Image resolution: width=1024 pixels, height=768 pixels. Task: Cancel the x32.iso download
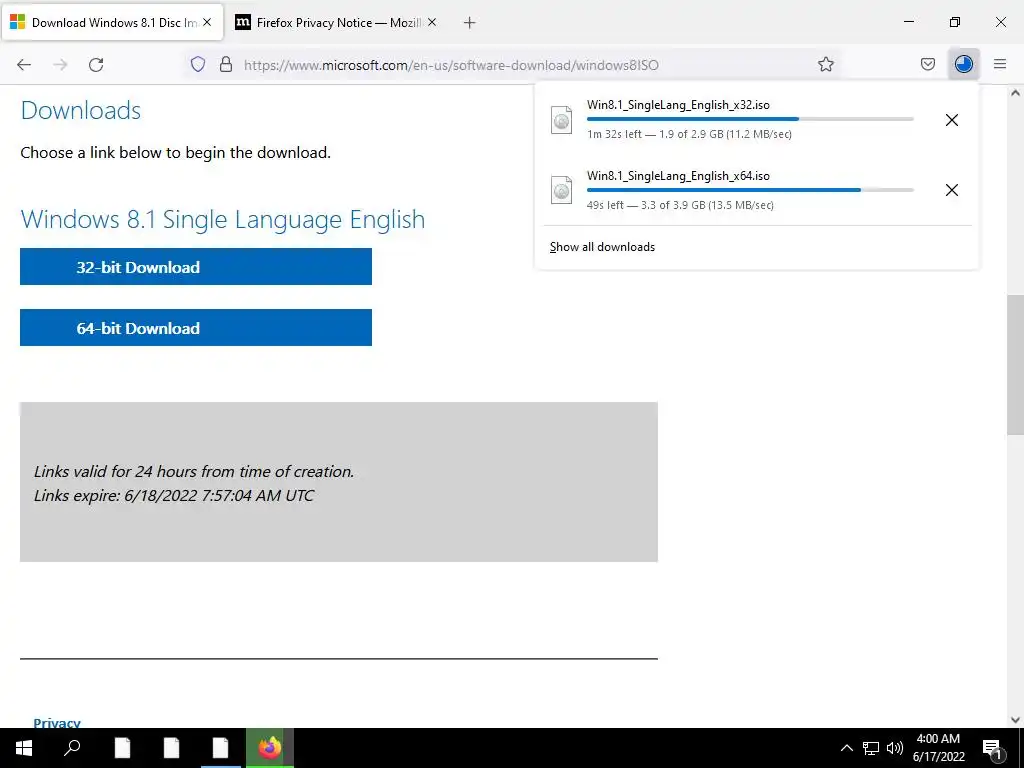[952, 120]
